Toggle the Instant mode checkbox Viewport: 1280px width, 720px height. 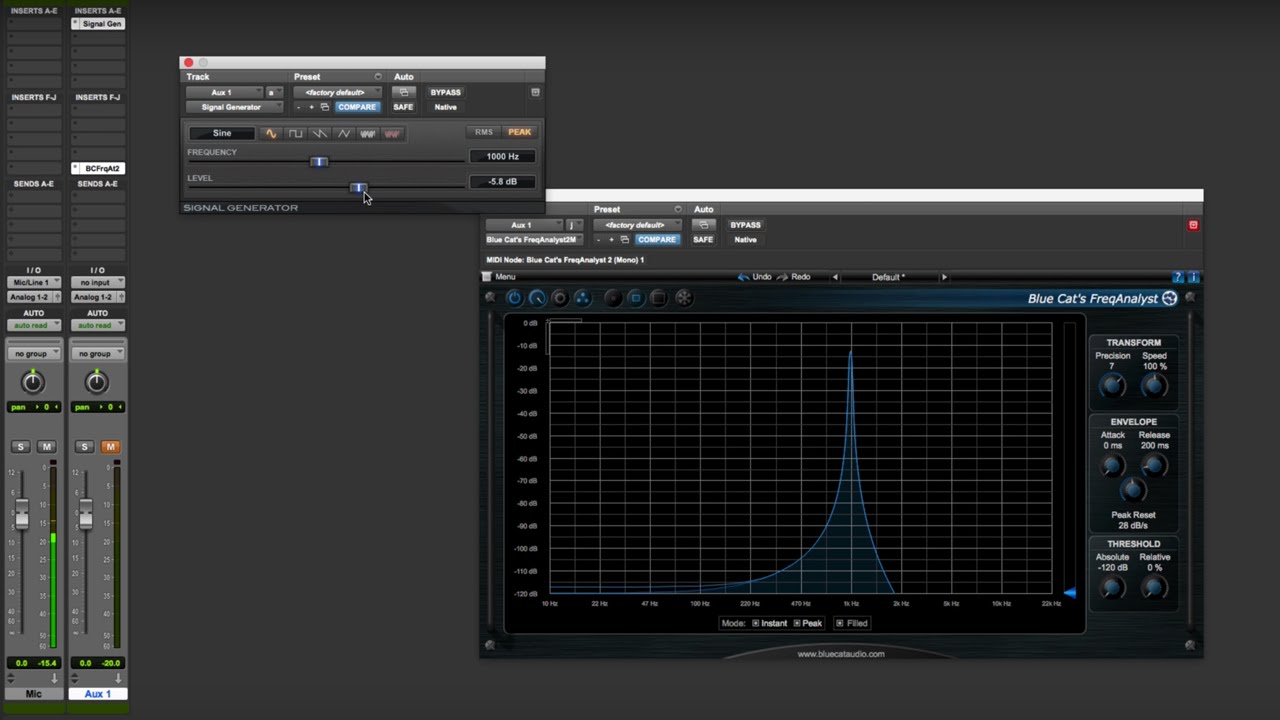pos(755,623)
